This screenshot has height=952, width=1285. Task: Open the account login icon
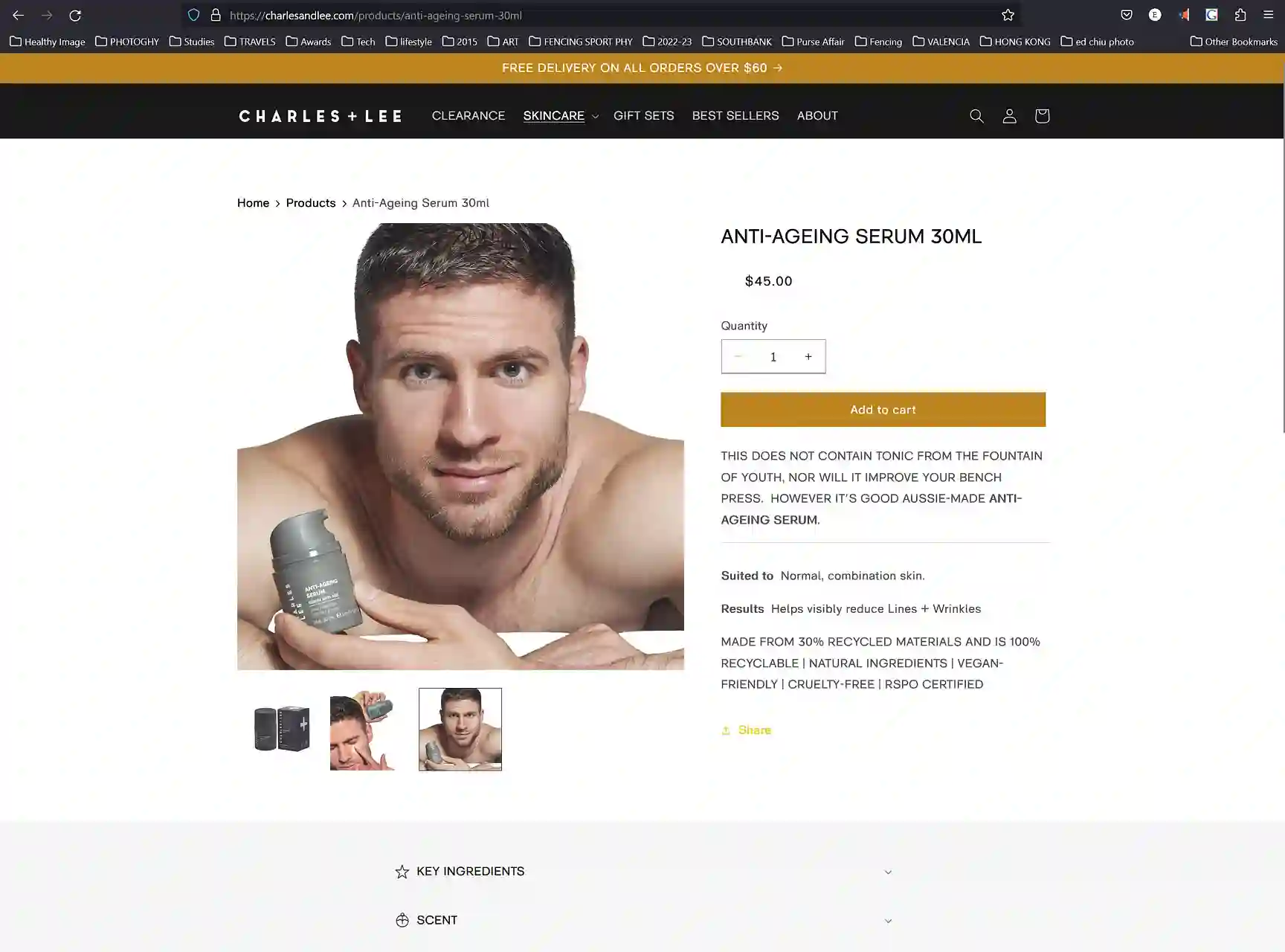pos(1009,116)
